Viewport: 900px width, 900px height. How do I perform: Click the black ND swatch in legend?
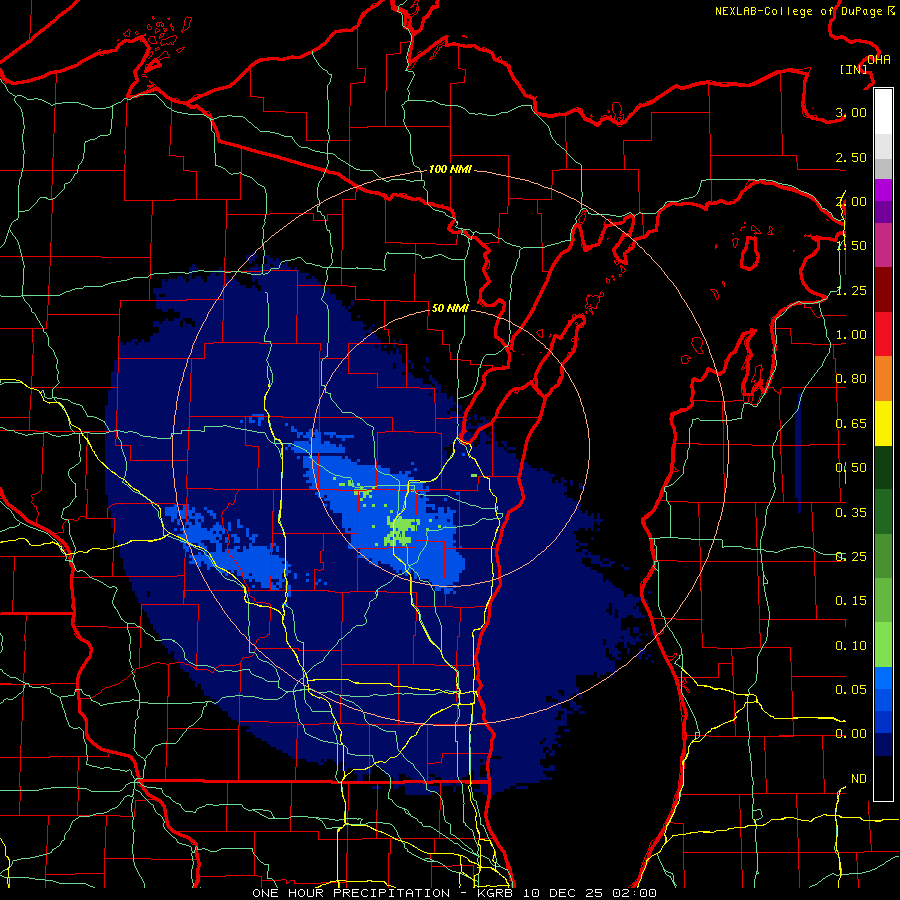click(883, 778)
